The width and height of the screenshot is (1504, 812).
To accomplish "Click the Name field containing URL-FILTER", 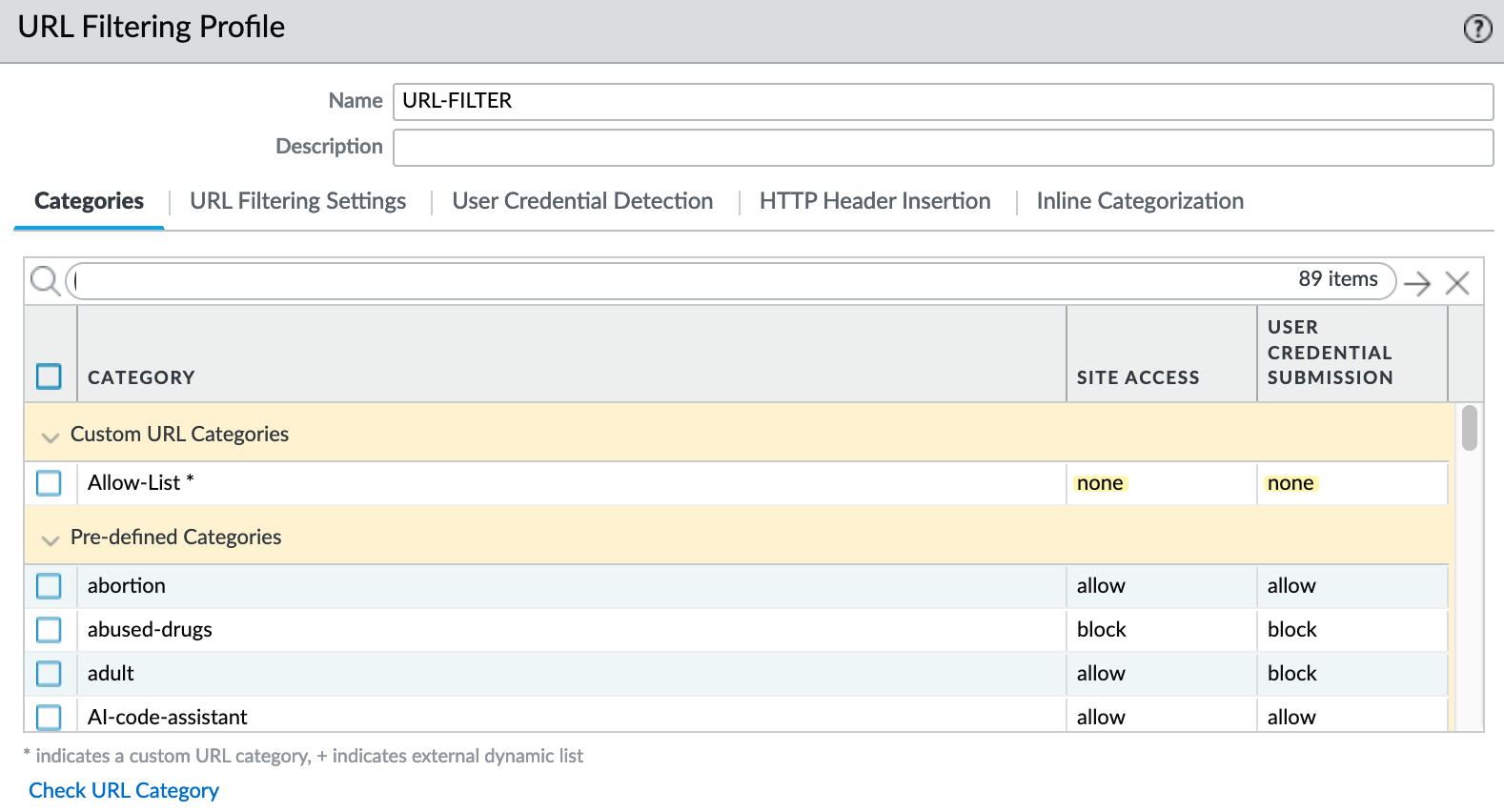I will [943, 102].
